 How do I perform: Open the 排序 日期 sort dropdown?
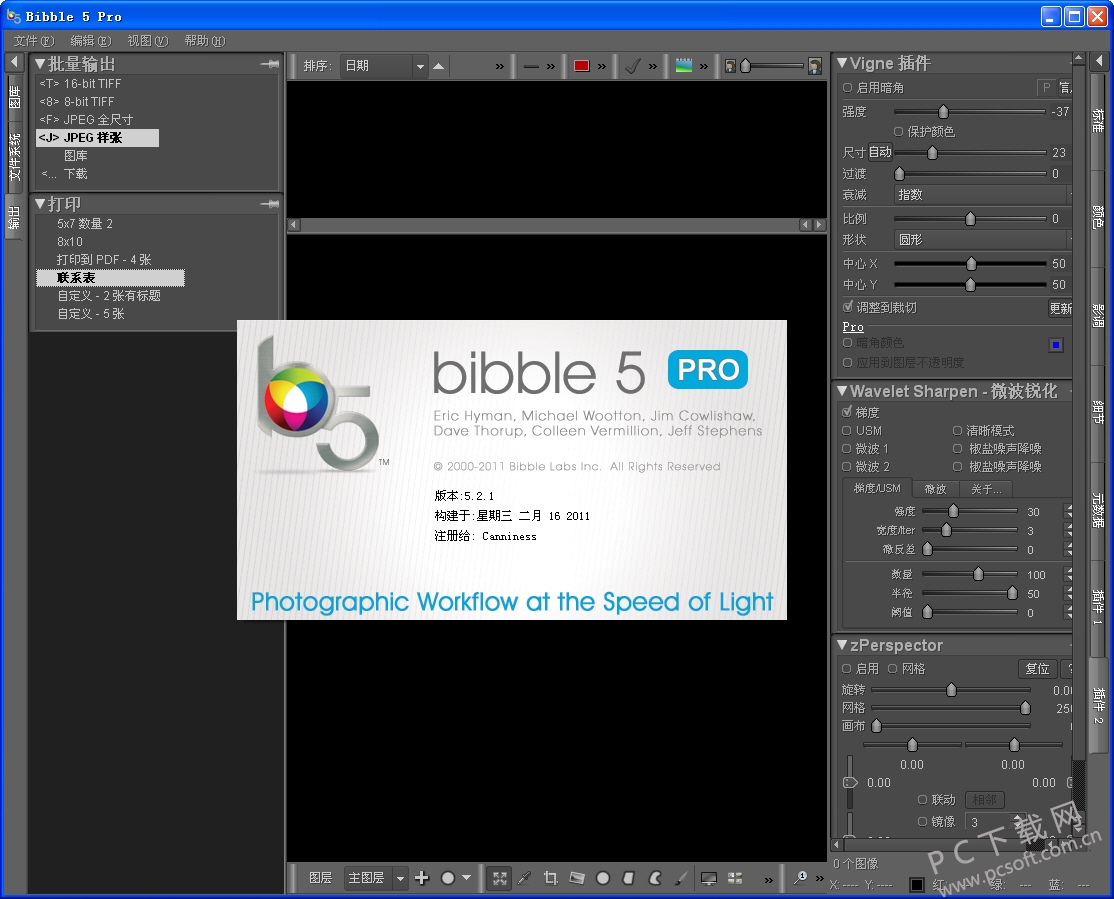coord(384,66)
